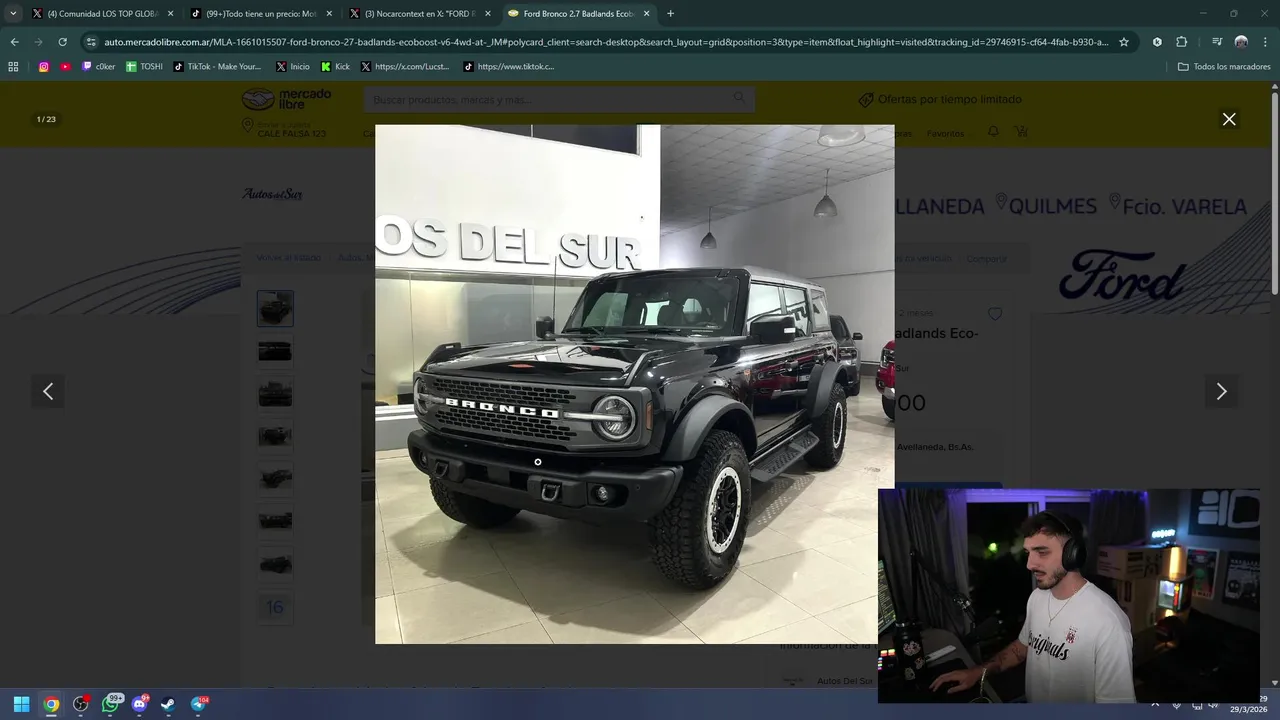
Task: Open Steam from the taskbar
Action: 168,704
